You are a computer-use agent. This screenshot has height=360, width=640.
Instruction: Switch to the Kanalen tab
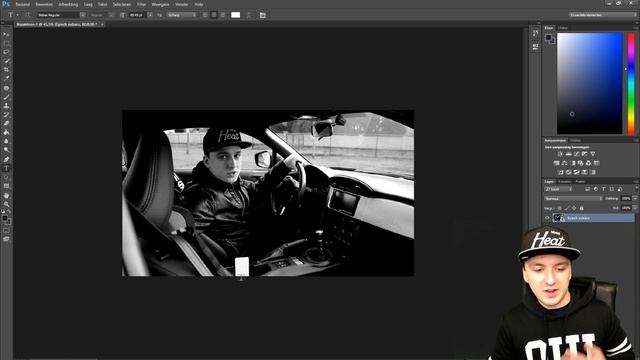pos(564,182)
